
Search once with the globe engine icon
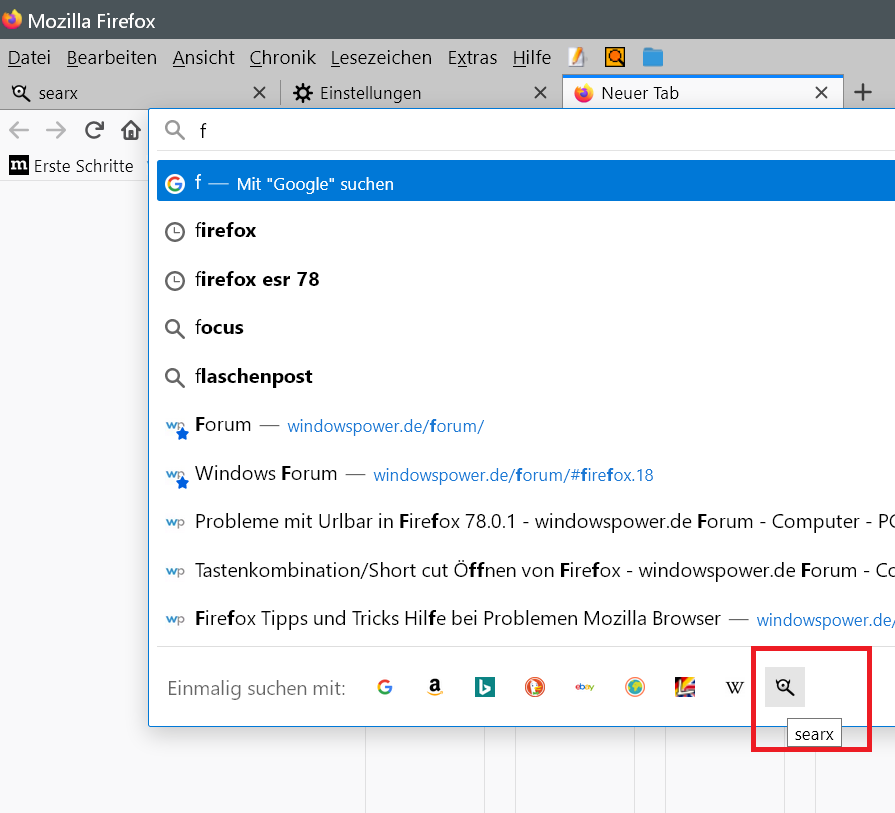click(x=635, y=687)
